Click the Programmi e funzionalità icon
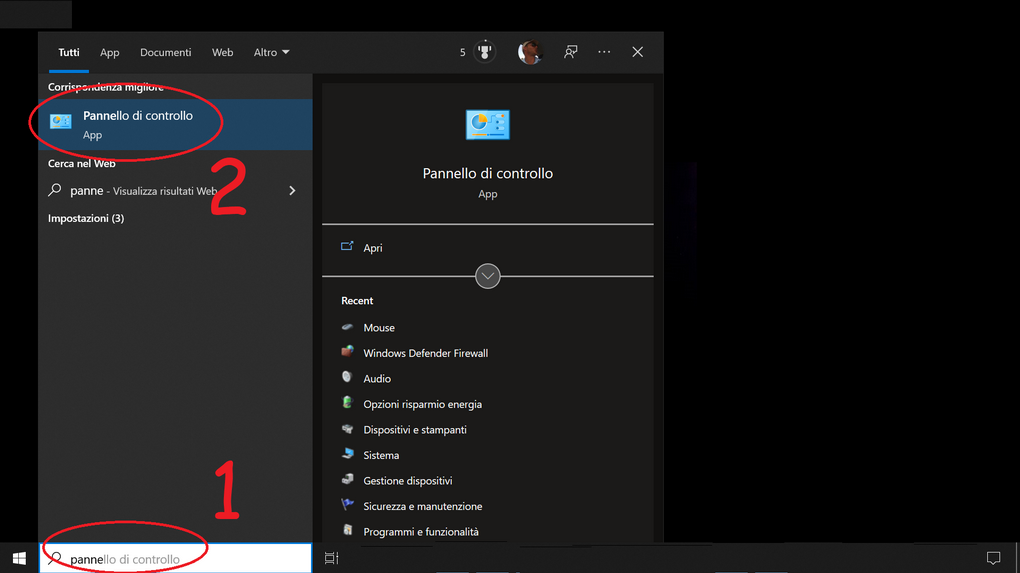The width and height of the screenshot is (1020, 573). tap(347, 530)
